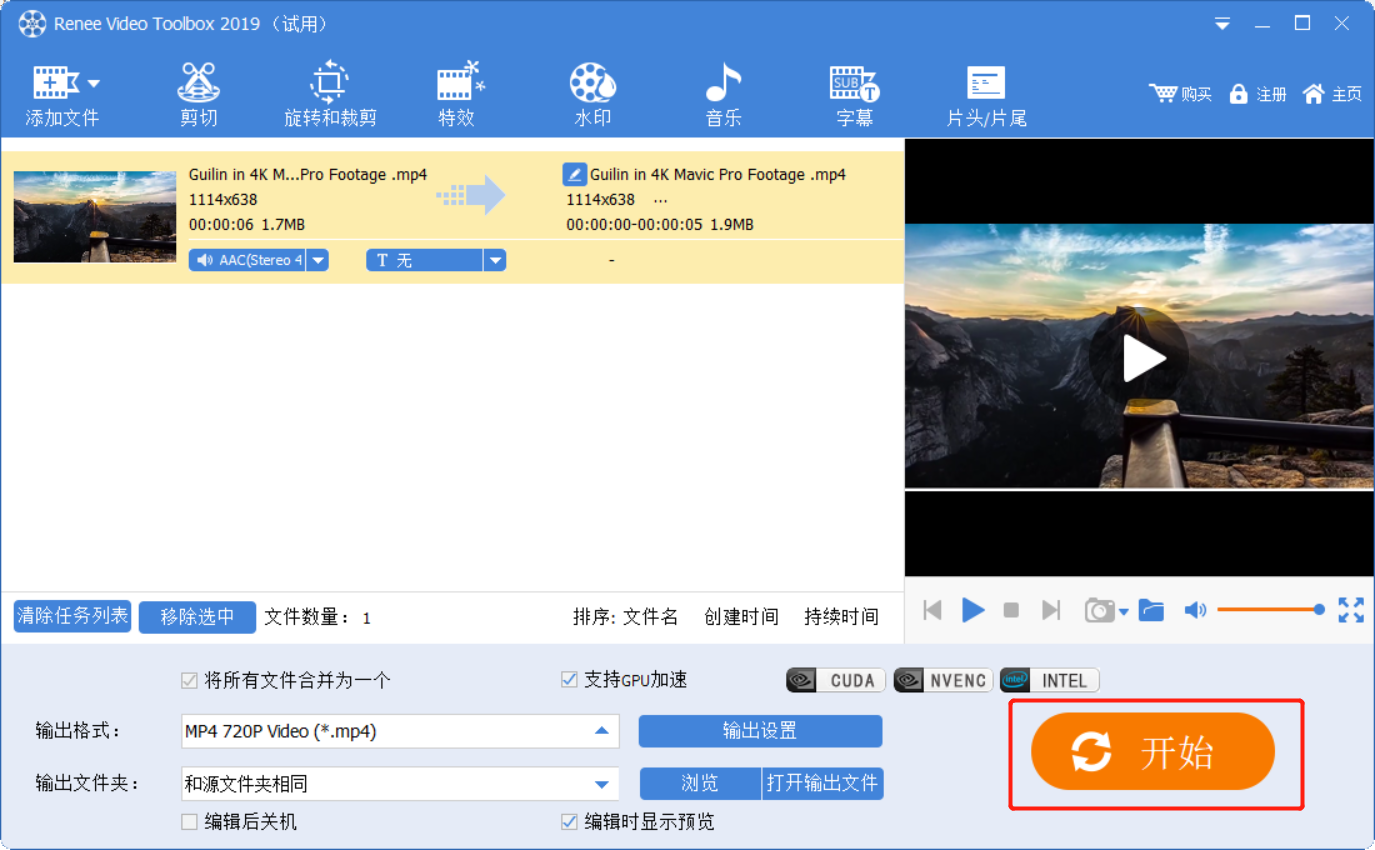Select the Guilin video thumbnail in task list
1375x850 pixels.
(95, 217)
